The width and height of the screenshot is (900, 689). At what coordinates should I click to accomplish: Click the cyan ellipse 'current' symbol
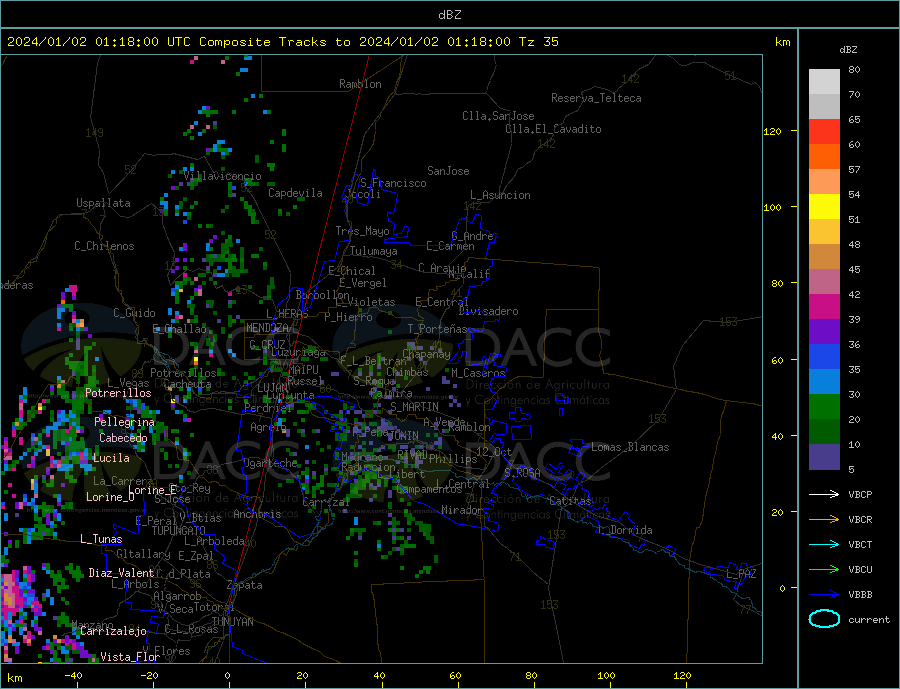click(x=824, y=619)
